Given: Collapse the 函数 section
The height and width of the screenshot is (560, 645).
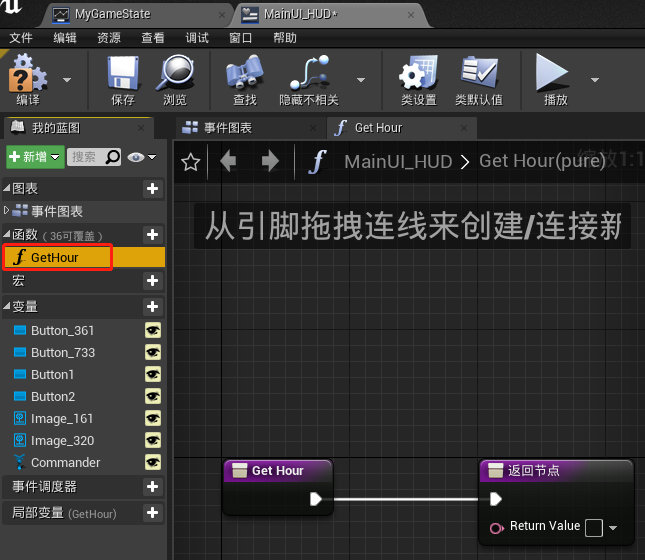Looking at the screenshot, I should pos(7,234).
